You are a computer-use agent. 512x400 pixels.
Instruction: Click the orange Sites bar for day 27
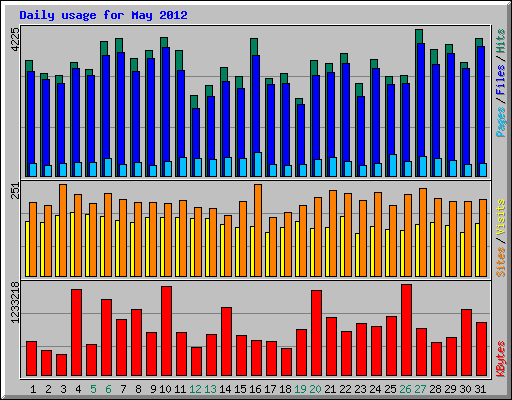click(423, 232)
